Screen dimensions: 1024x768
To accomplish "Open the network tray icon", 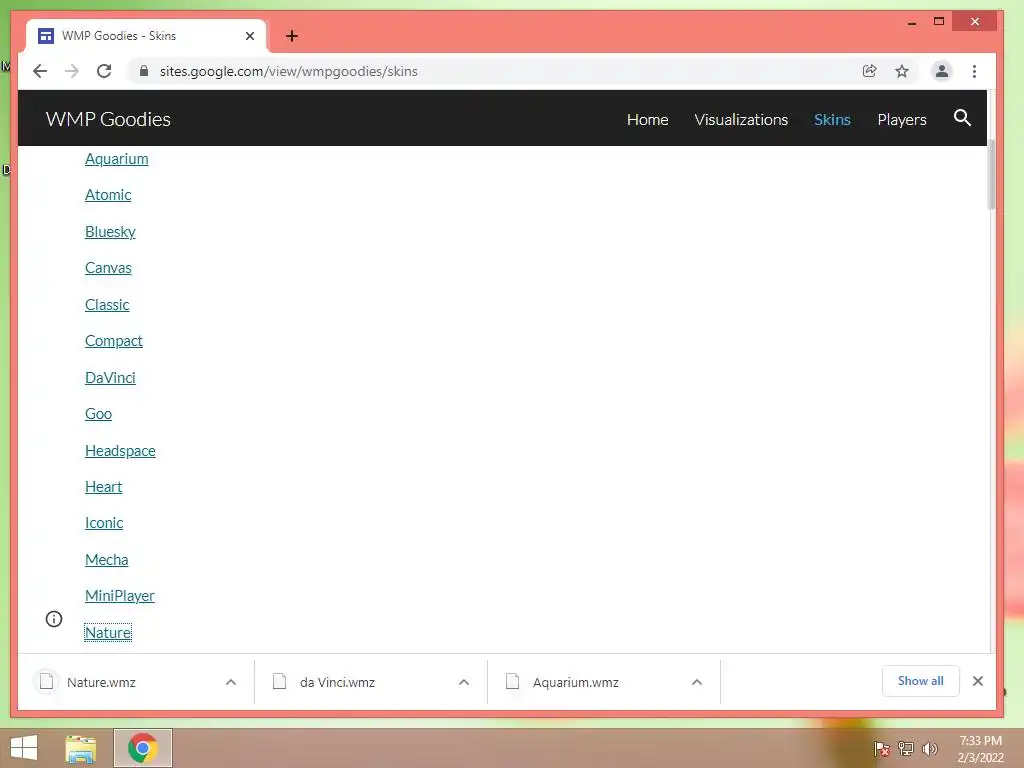I will pos(906,748).
